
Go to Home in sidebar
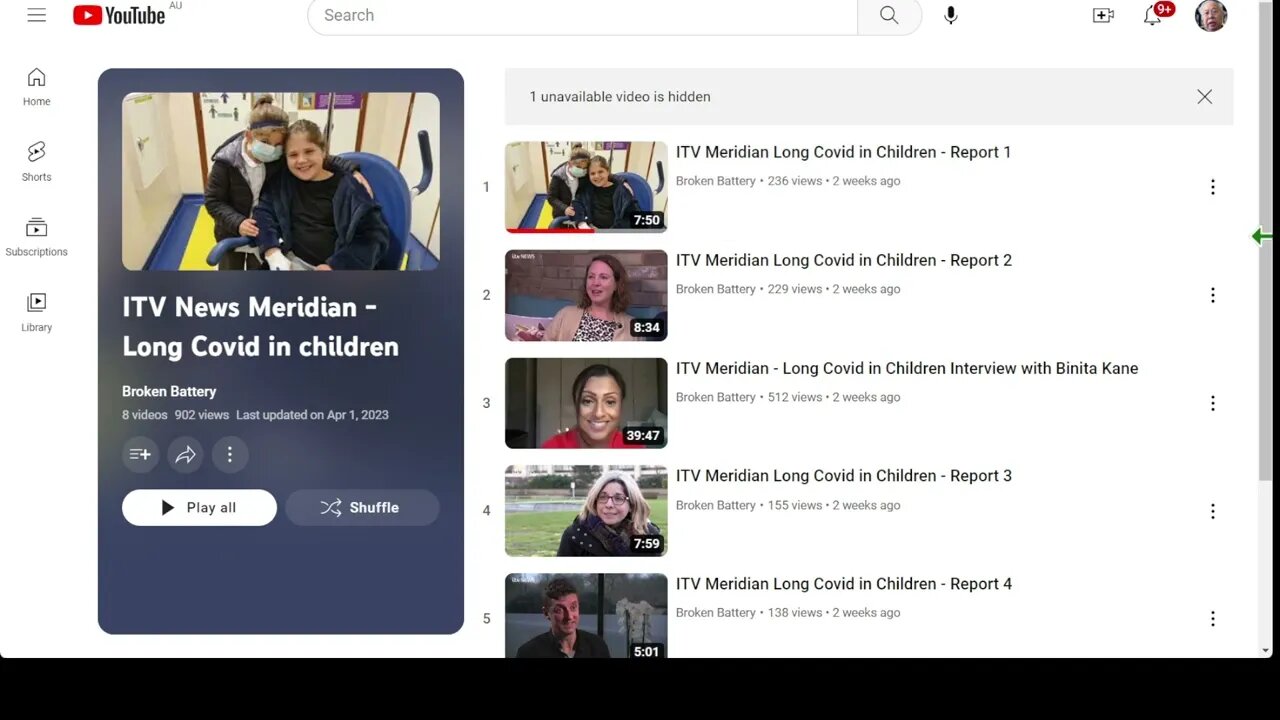(x=36, y=87)
